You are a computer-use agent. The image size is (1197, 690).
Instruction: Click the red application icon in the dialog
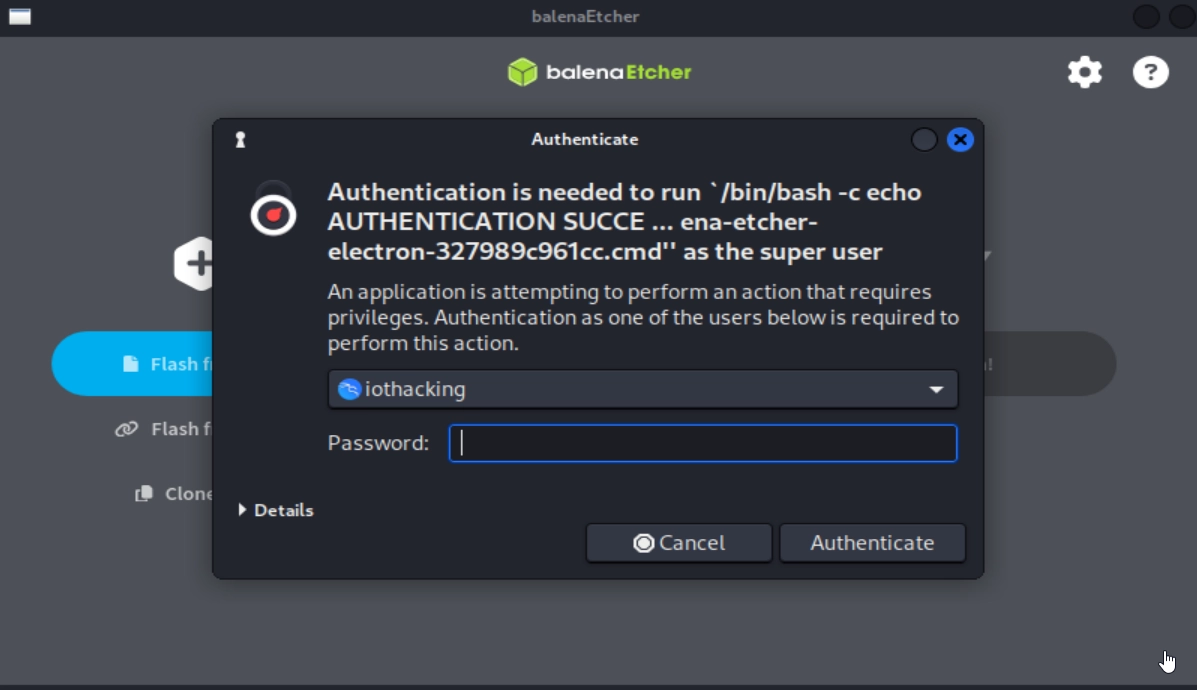273,212
